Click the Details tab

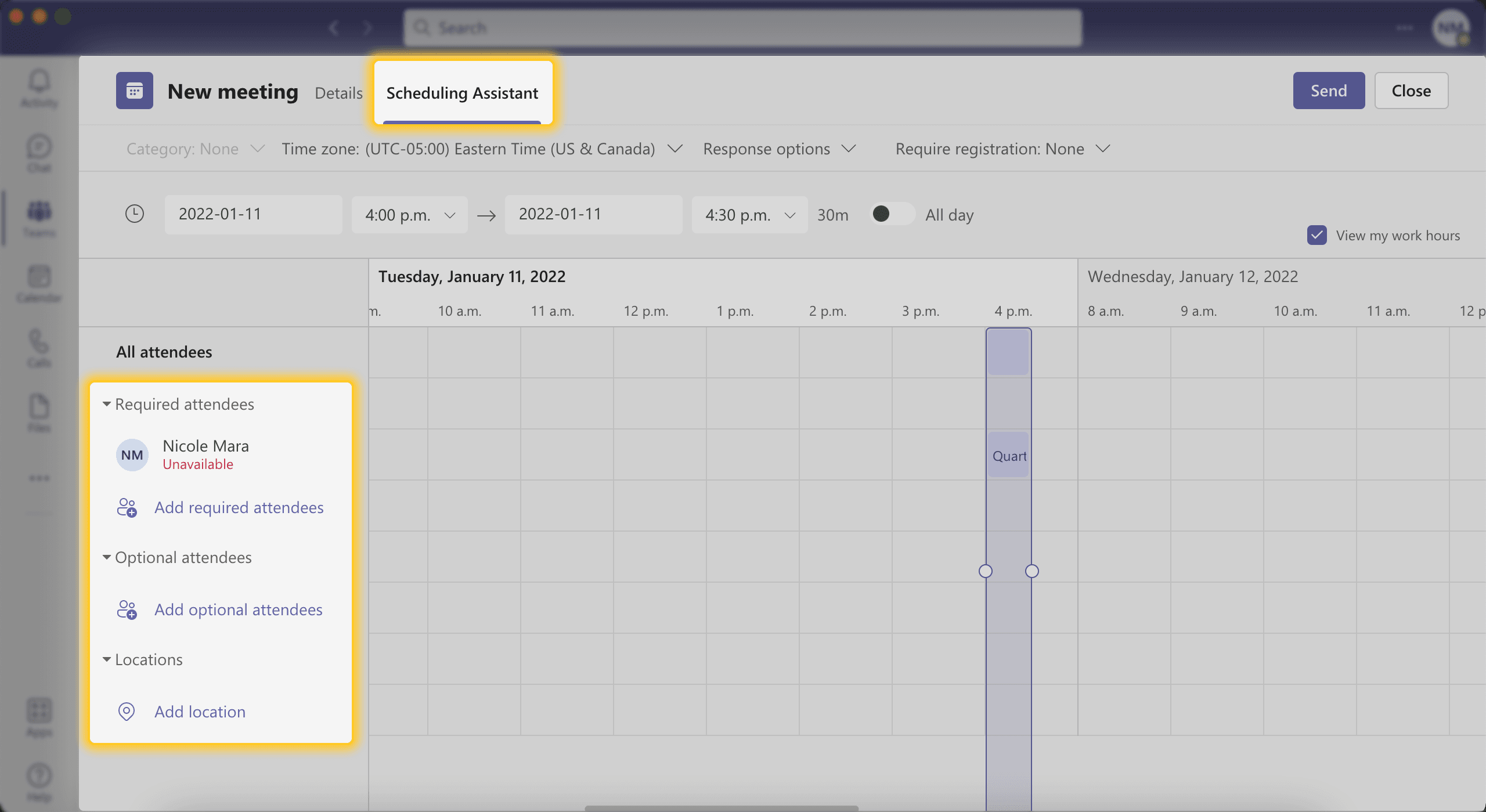(x=338, y=91)
